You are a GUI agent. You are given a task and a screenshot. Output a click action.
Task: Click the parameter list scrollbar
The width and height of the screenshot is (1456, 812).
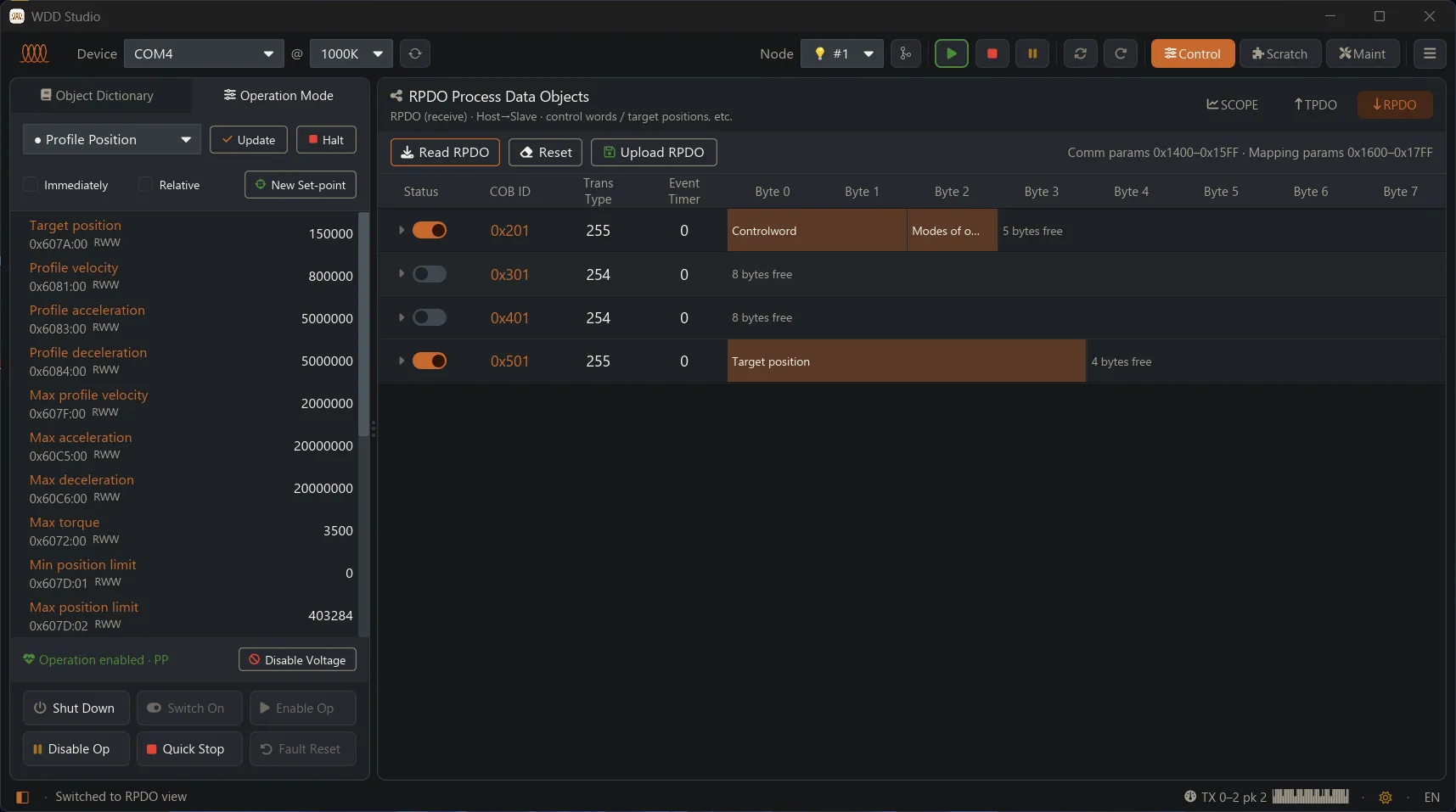tap(364, 324)
